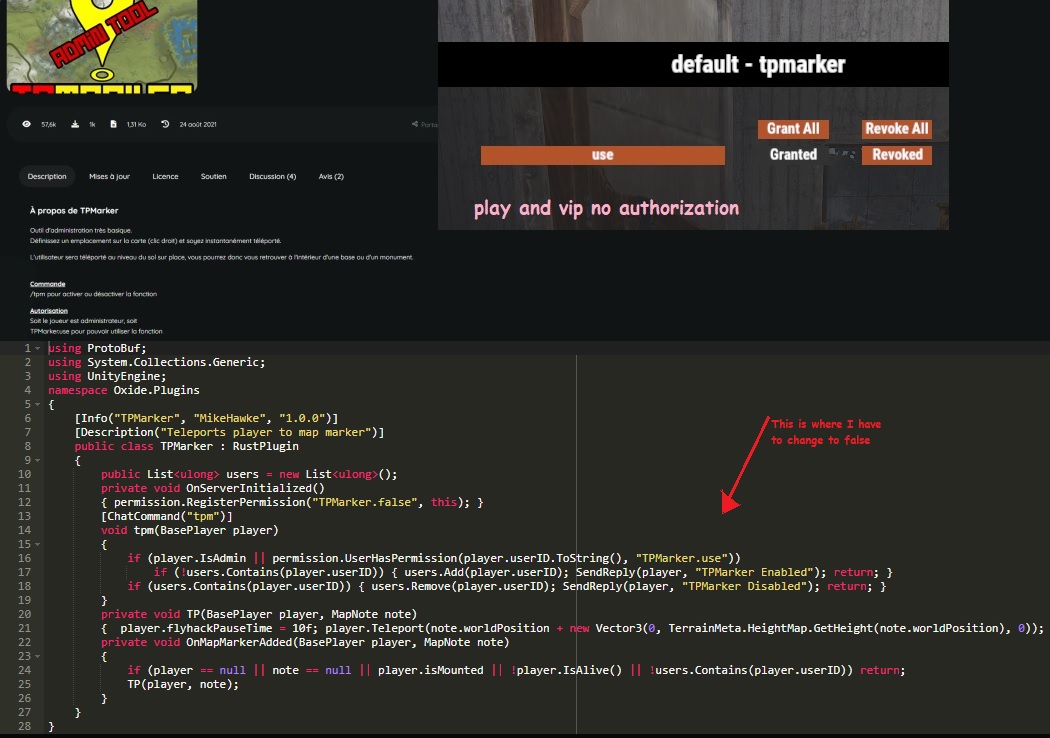The width and height of the screenshot is (1050, 738).
Task: Click the "TPMarker Enabled" string on line 17
Action: point(755,573)
